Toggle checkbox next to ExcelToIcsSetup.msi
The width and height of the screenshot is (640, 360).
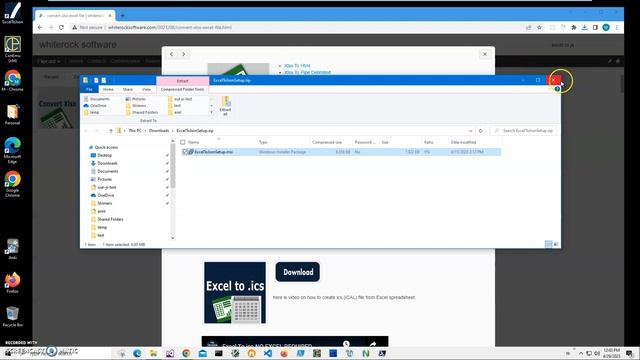point(184,152)
